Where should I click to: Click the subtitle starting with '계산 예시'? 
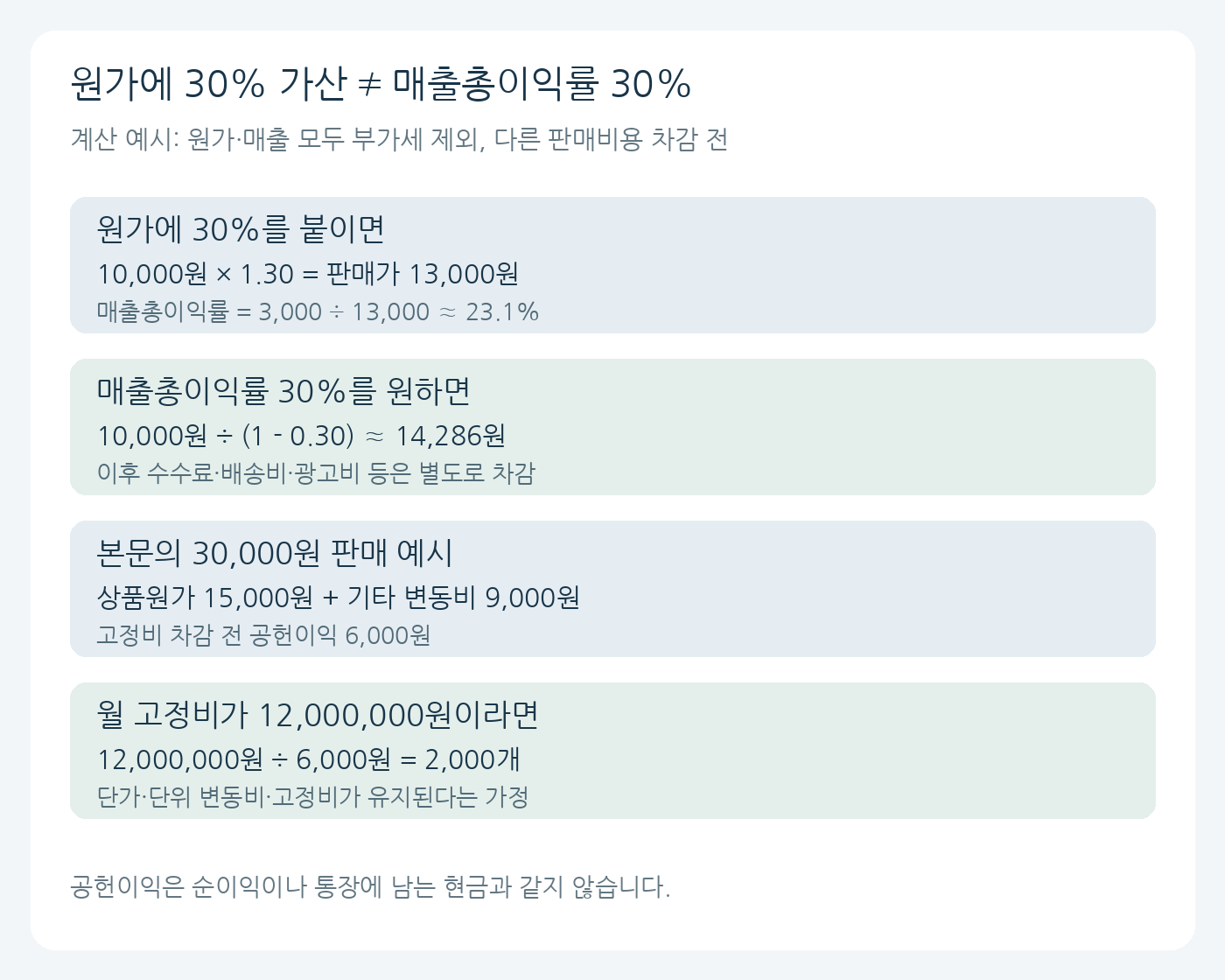point(399,139)
